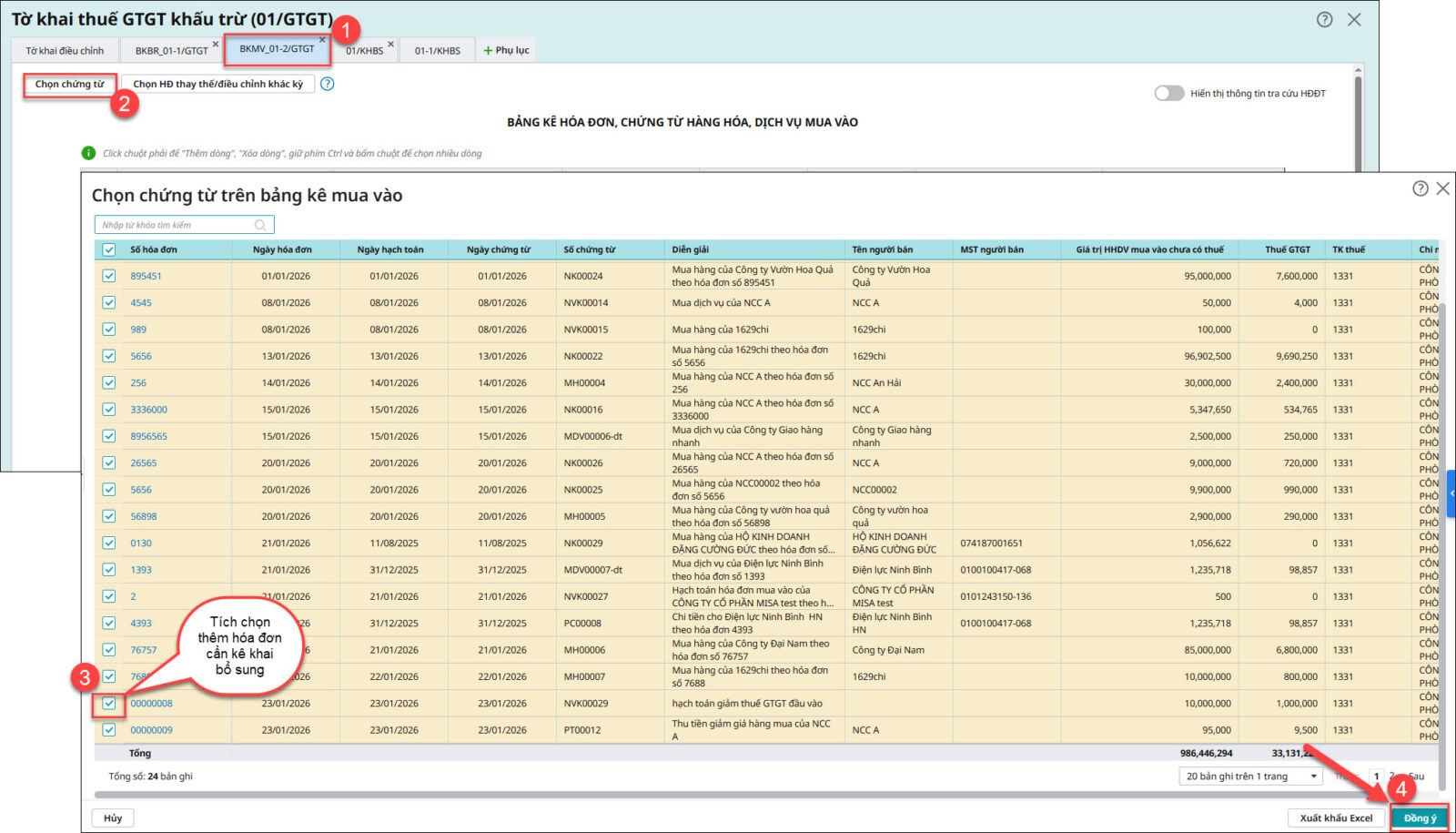Uncheck the row for invoice 00000008
This screenshot has width=1456, height=833.
[x=109, y=704]
